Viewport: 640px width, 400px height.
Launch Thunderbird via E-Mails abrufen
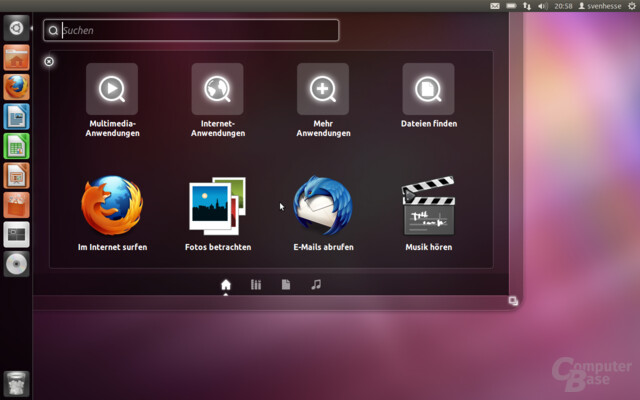pyautogui.click(x=323, y=213)
